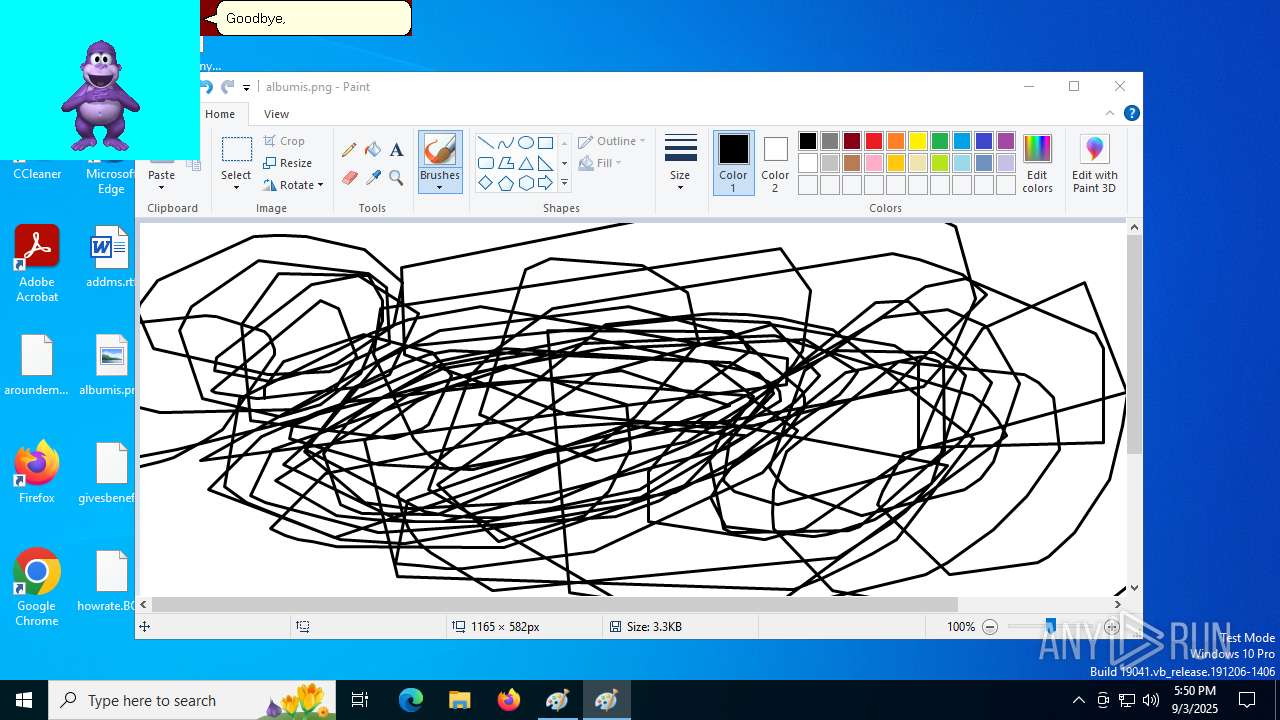Choose the Right triangle shape

tap(545, 163)
